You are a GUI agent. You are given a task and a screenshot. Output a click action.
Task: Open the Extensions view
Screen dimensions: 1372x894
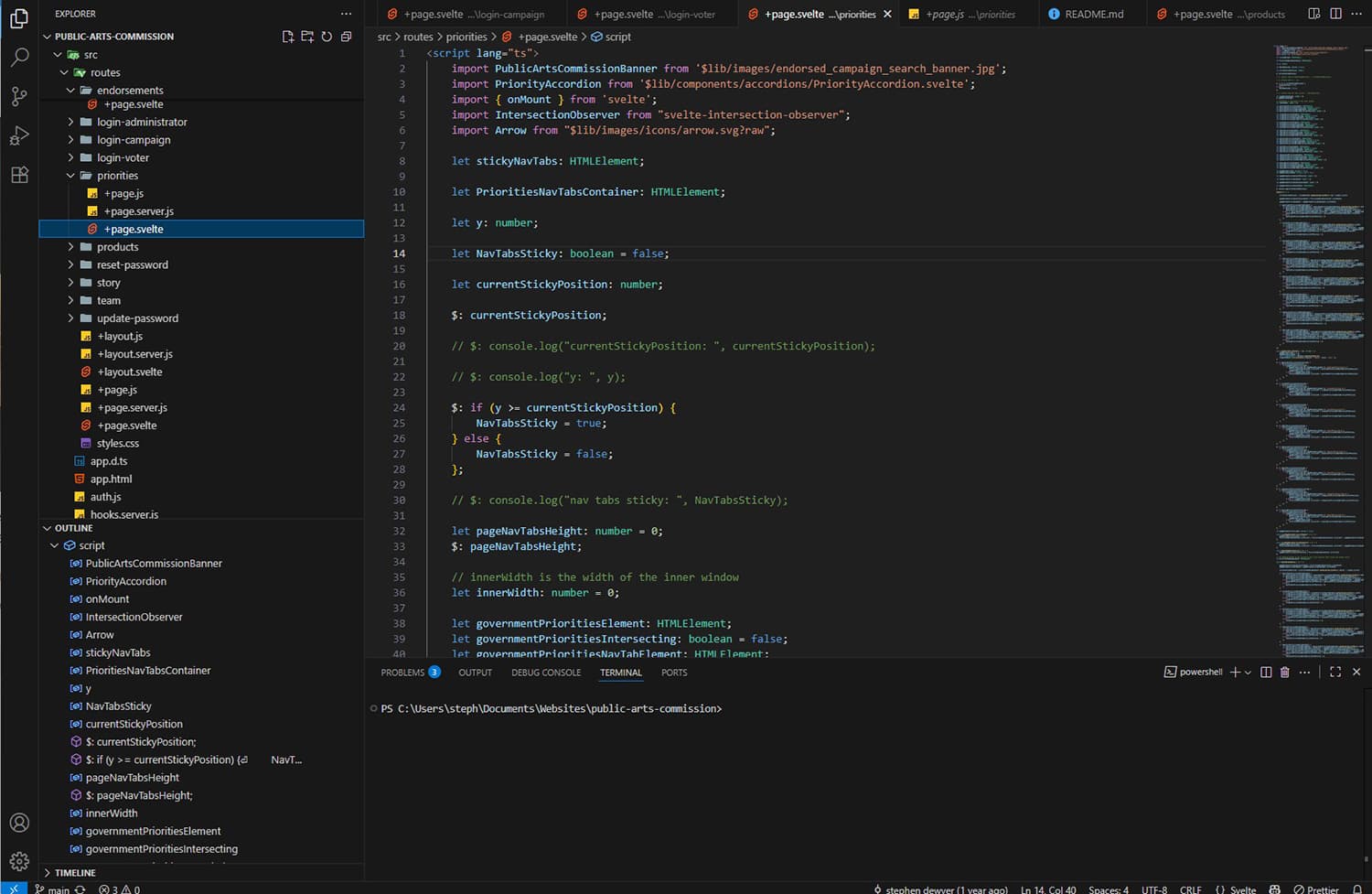pyautogui.click(x=19, y=176)
